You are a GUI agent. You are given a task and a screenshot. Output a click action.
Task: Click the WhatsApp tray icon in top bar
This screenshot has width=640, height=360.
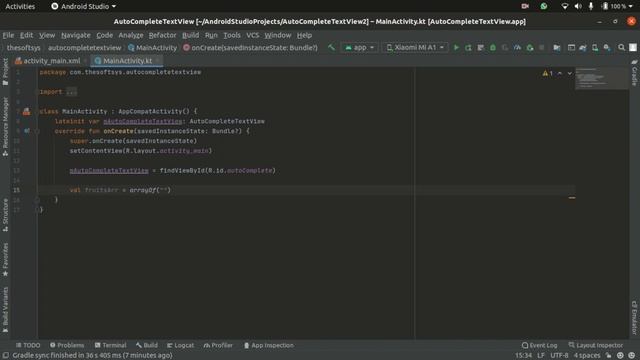pos(544,6)
